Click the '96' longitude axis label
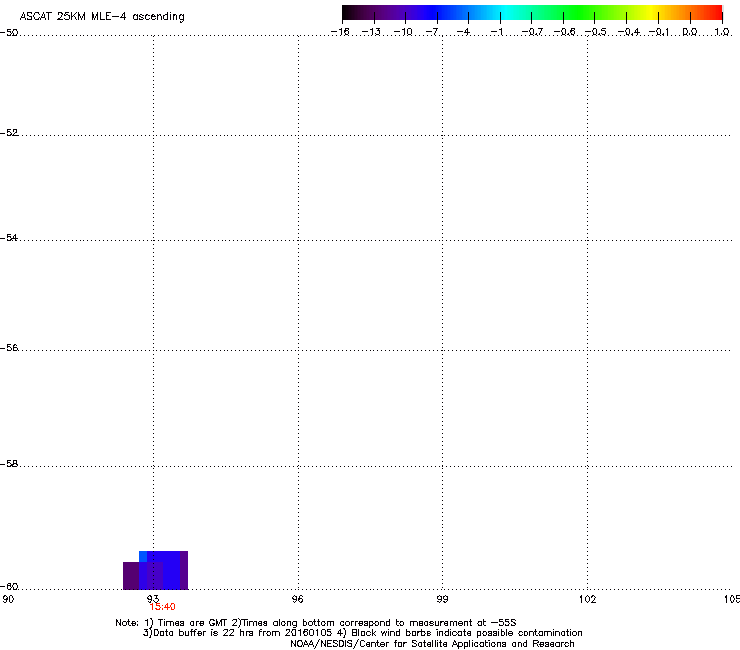Viewport: 740px width, 650px height. pos(298,599)
